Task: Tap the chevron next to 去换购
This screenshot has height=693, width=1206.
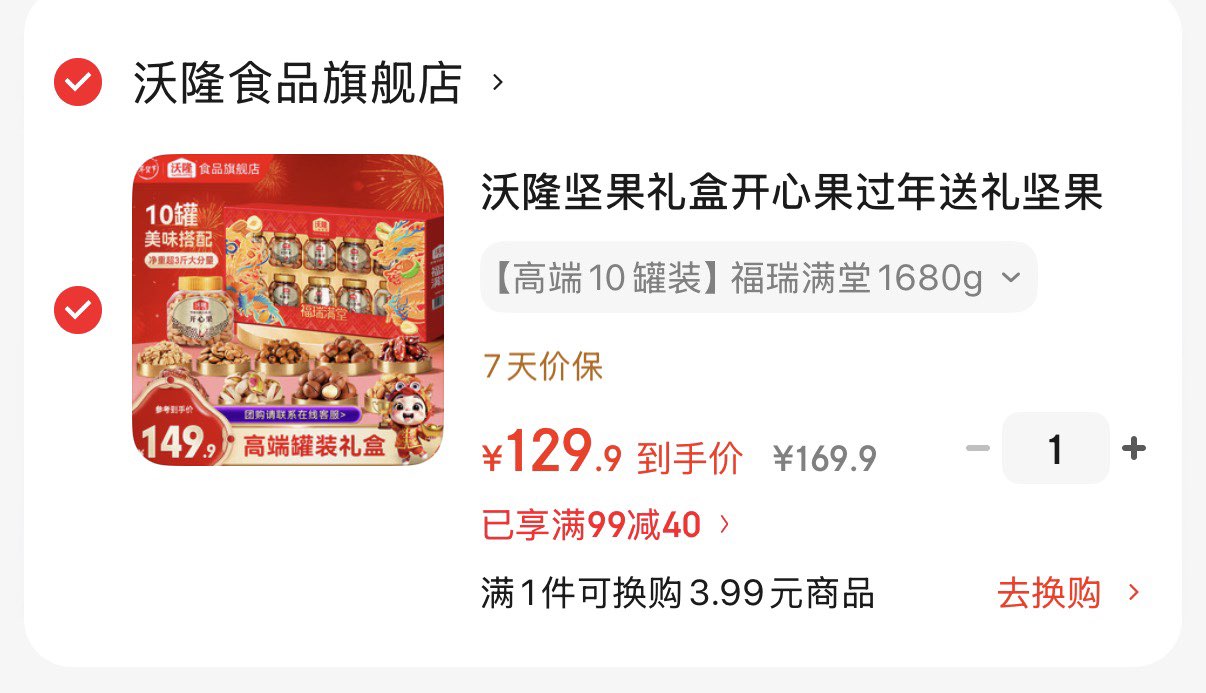Action: pos(1133,593)
